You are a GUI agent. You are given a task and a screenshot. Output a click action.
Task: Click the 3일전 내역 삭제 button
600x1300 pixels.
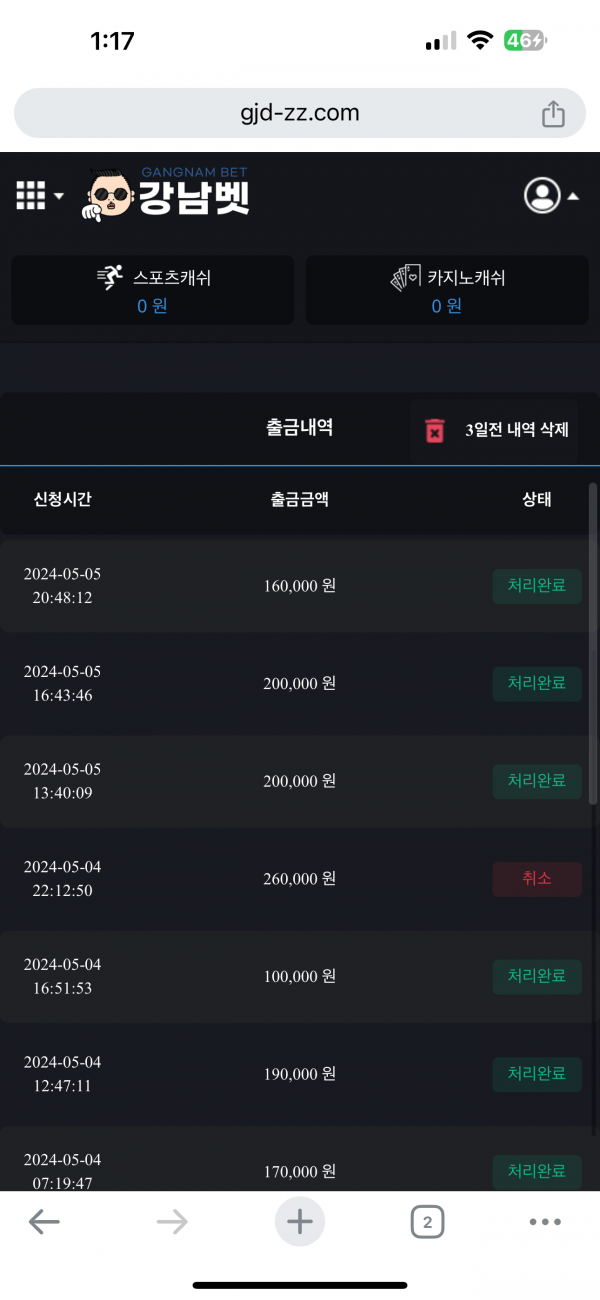coord(516,430)
